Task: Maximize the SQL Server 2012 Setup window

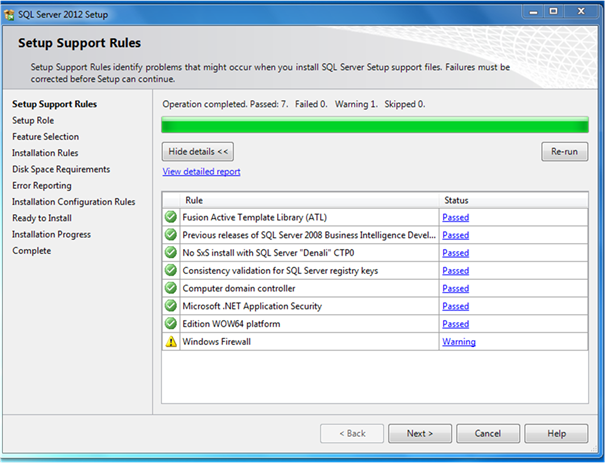Action: pos(554,12)
